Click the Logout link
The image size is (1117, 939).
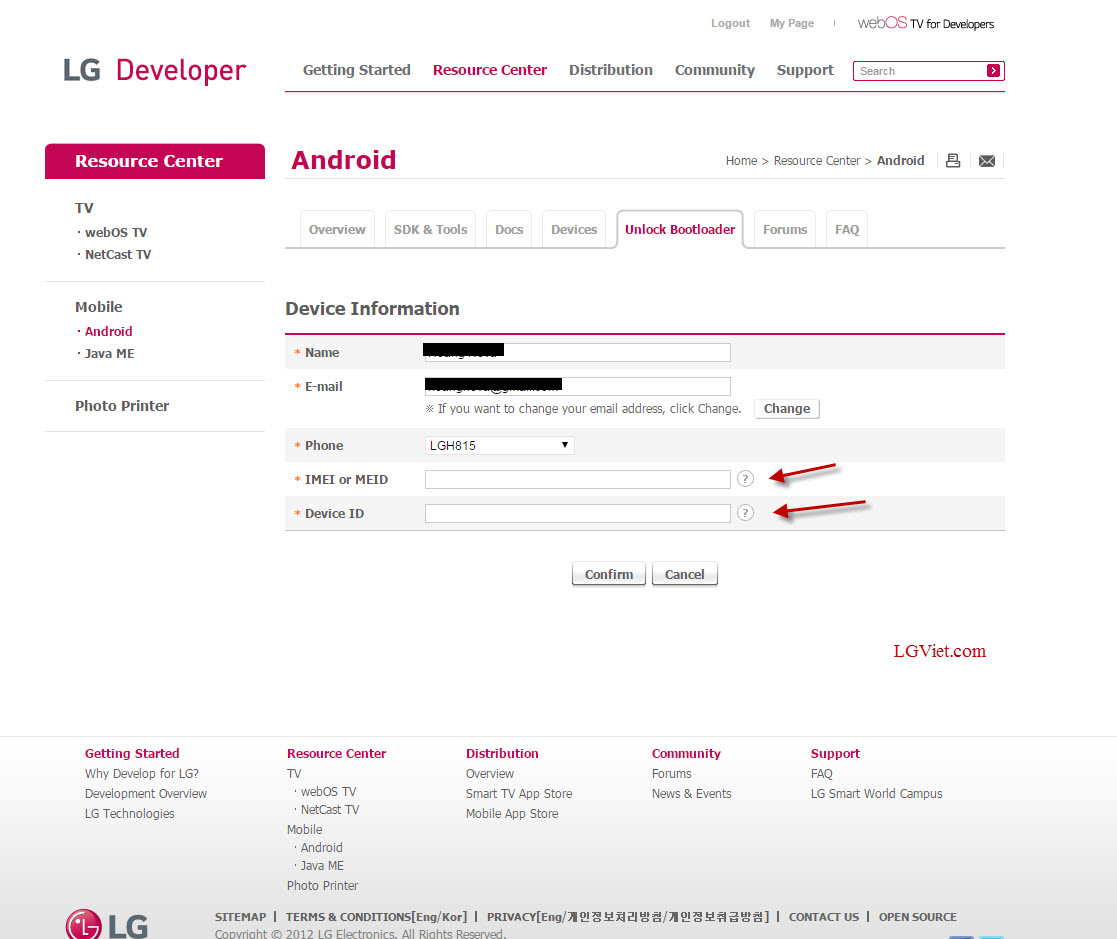point(730,23)
